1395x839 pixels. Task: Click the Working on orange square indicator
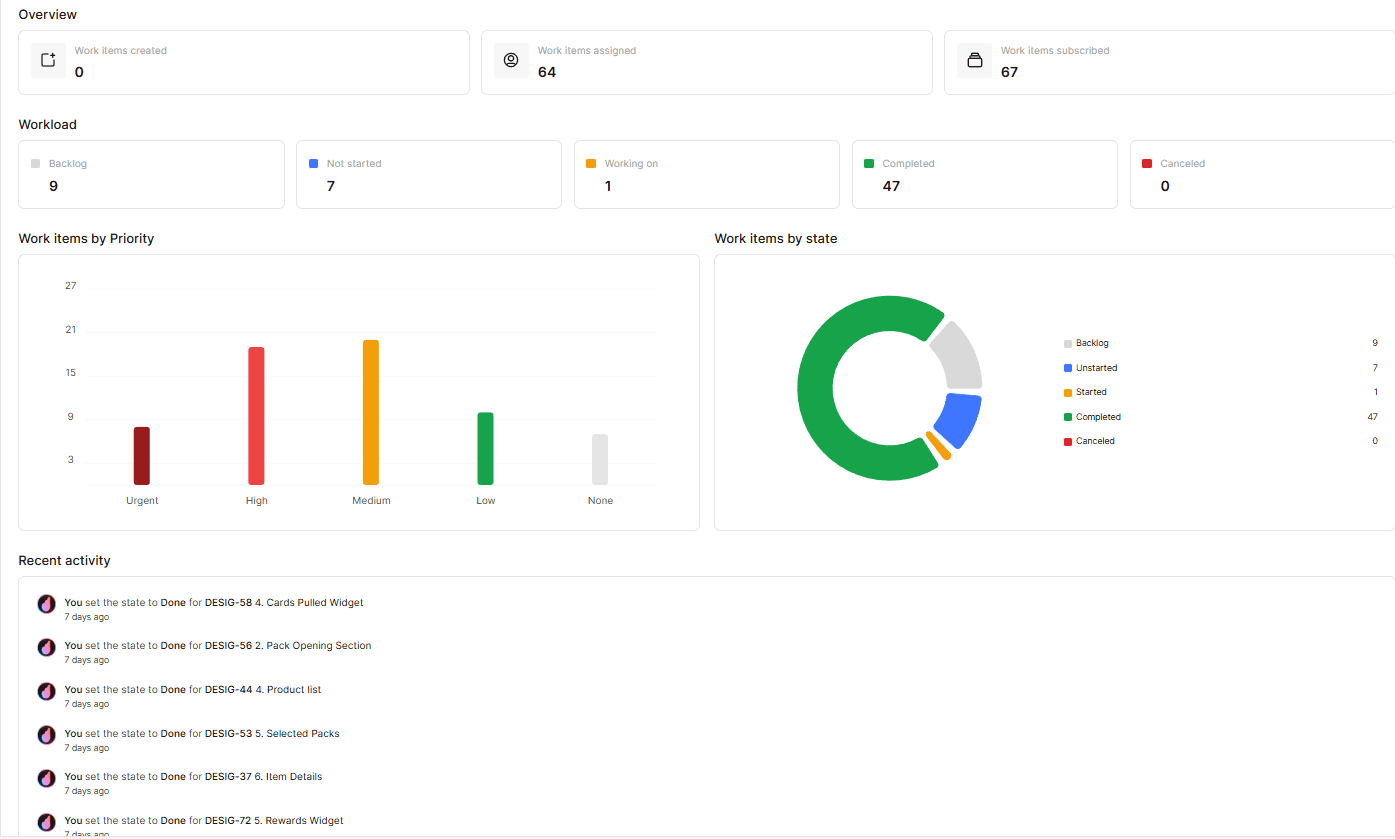(592, 162)
